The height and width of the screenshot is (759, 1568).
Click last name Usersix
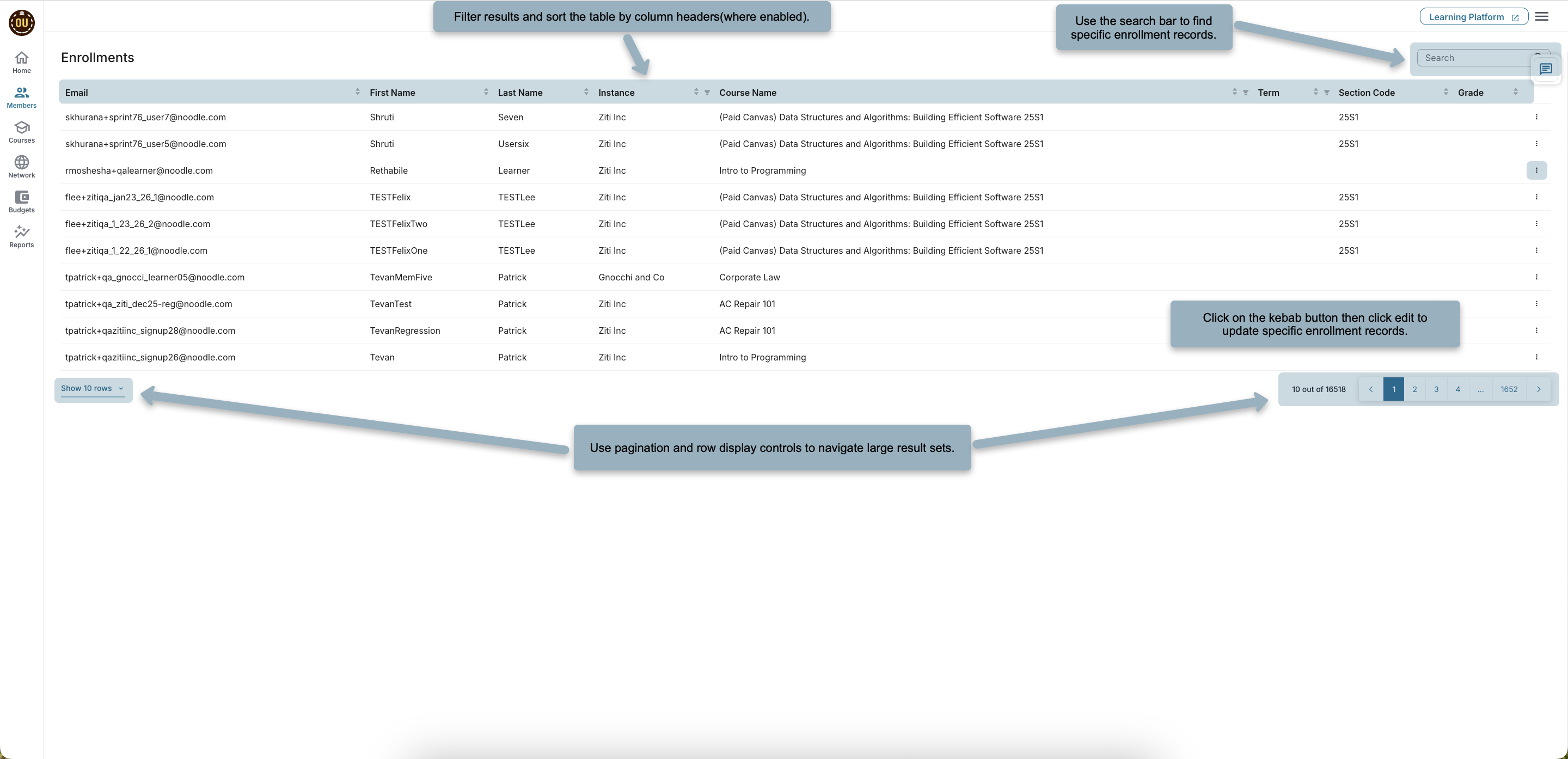(x=513, y=144)
